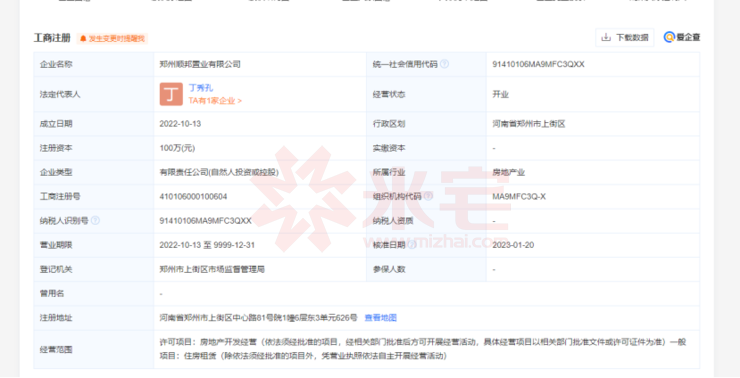Click help icon next to 纳税人识别号

tap(95, 220)
